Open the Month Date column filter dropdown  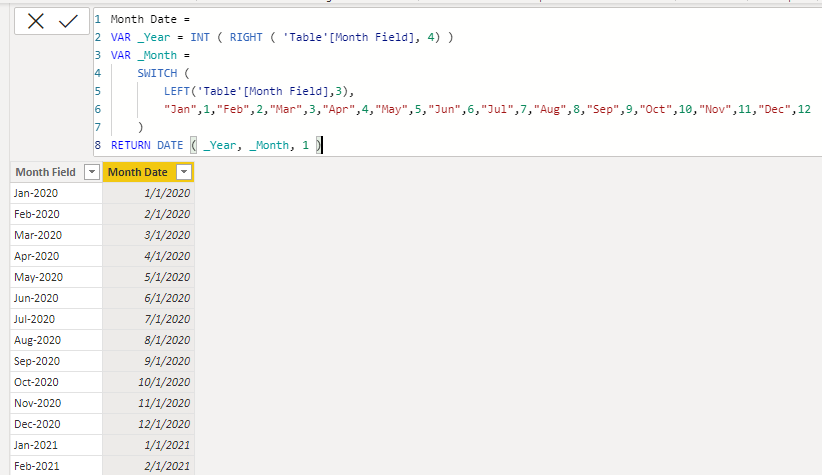(184, 172)
